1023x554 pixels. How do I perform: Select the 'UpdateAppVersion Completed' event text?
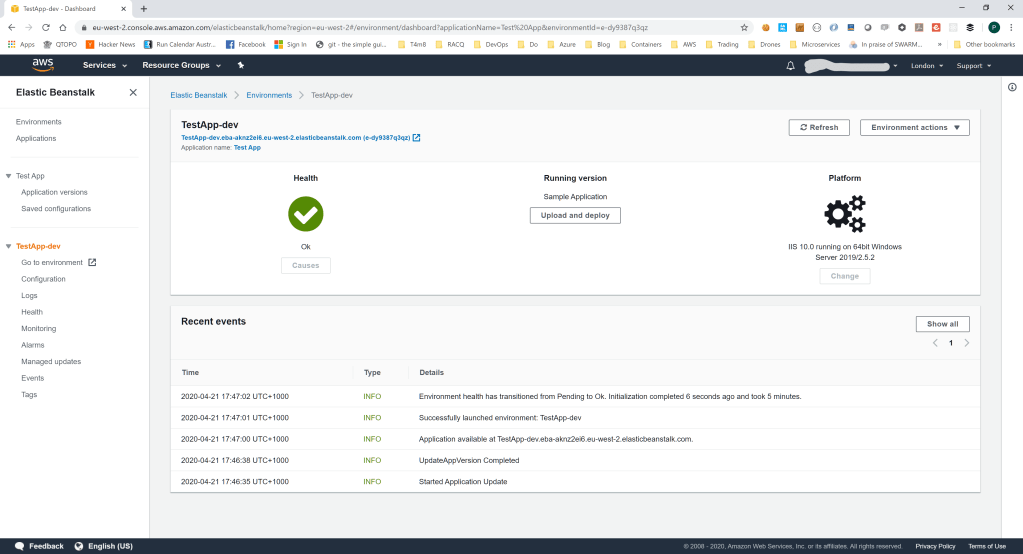tap(469, 461)
